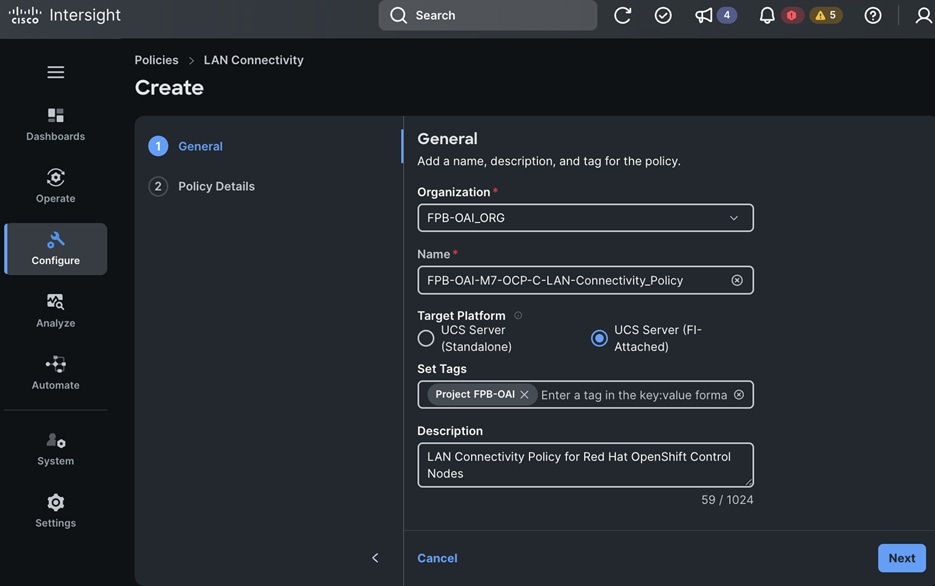935x586 pixels.
Task: Click the 'General' section heading
Action: tap(447, 139)
